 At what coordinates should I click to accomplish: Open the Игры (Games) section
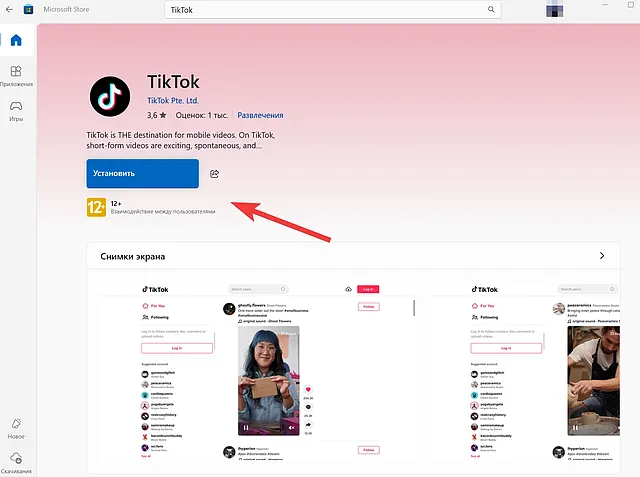click(16, 111)
